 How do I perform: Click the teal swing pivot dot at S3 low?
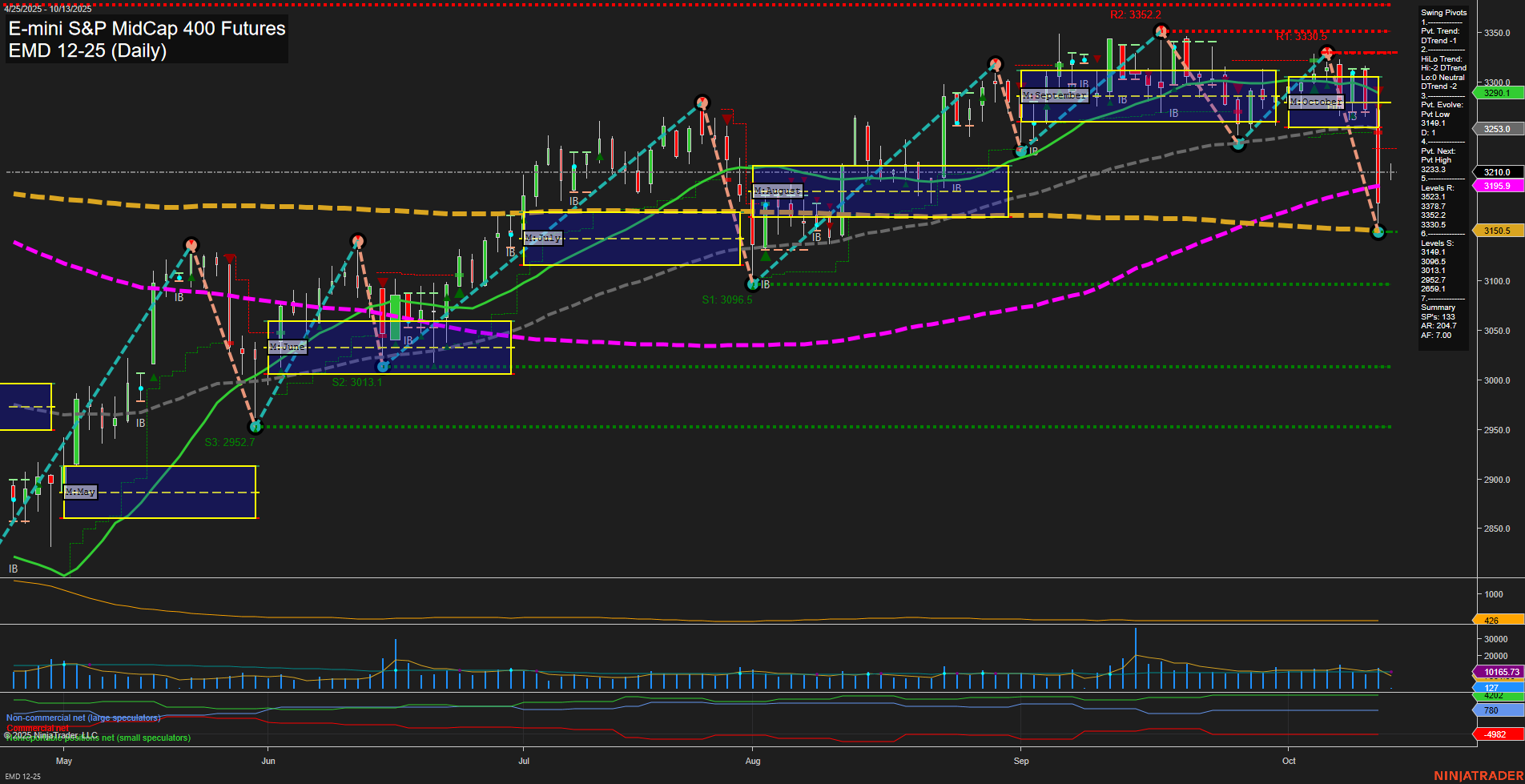point(256,427)
